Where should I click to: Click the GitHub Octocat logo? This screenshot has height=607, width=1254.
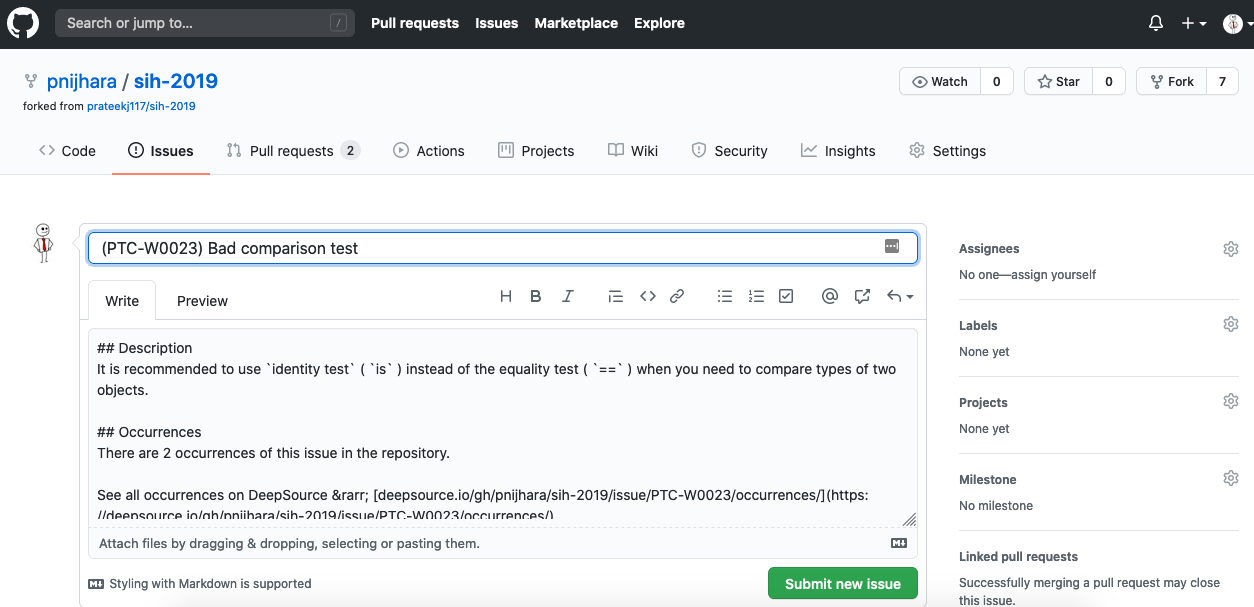click(x=23, y=23)
